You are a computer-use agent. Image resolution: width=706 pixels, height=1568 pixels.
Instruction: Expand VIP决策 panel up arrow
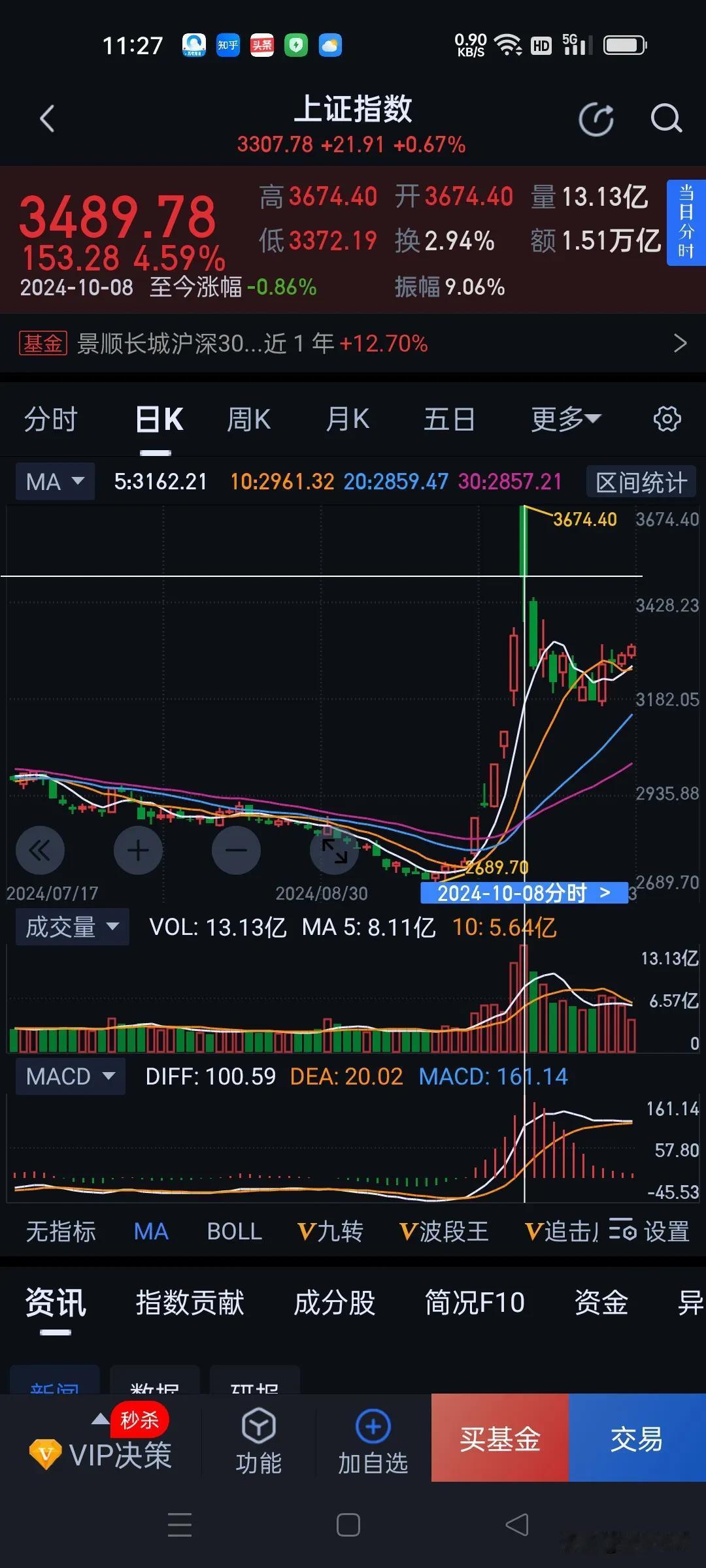tap(100, 1418)
